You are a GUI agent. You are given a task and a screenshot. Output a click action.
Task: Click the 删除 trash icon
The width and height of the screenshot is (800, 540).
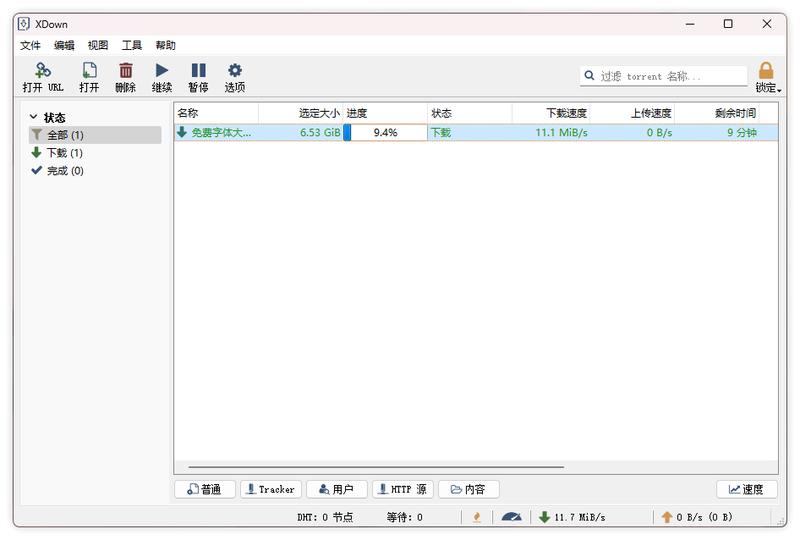[126, 70]
